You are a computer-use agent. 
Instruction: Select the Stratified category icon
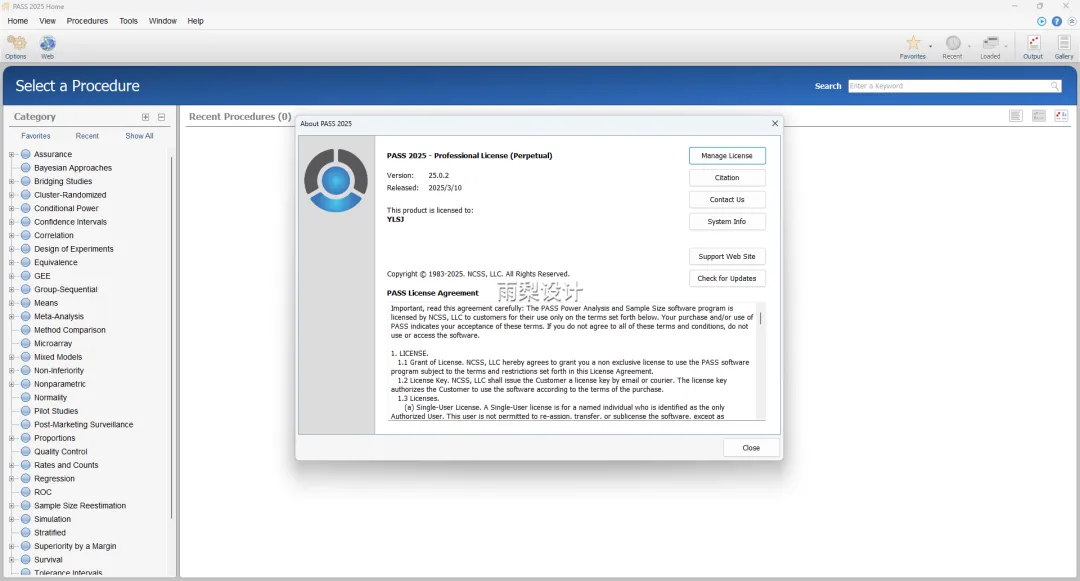pos(25,532)
